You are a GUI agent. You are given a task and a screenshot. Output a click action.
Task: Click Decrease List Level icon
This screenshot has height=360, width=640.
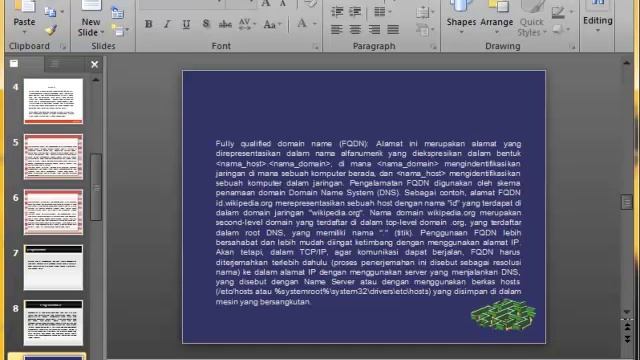[337, 11]
